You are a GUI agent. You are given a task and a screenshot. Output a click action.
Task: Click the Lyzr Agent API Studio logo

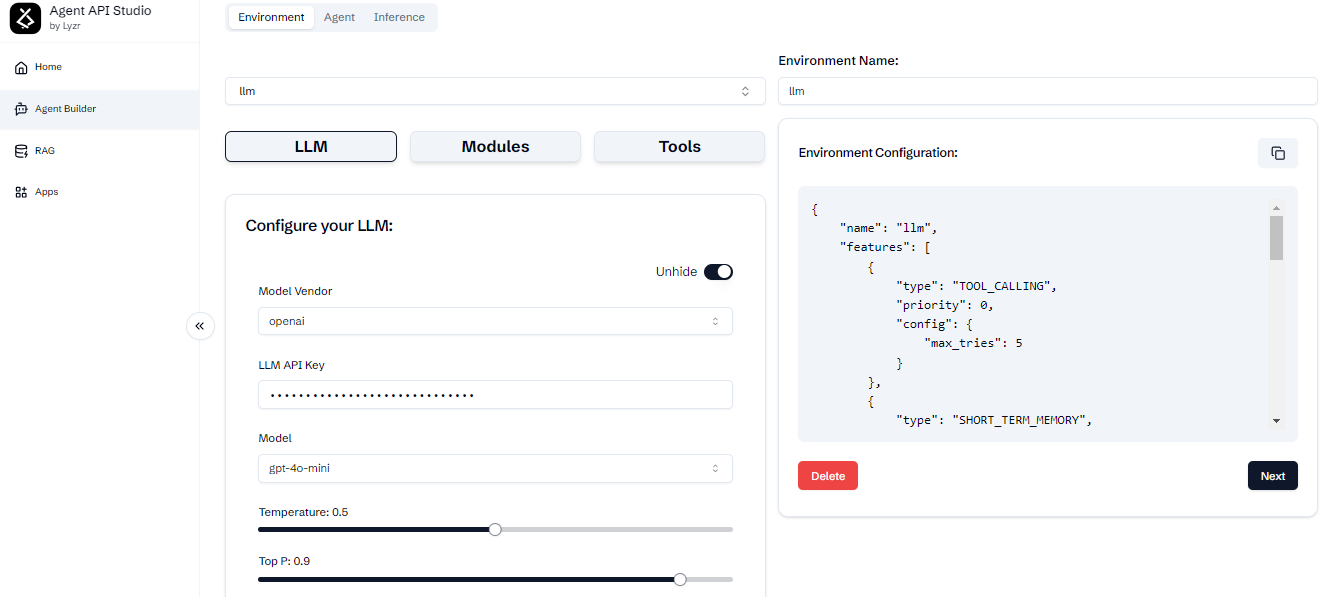pos(25,17)
